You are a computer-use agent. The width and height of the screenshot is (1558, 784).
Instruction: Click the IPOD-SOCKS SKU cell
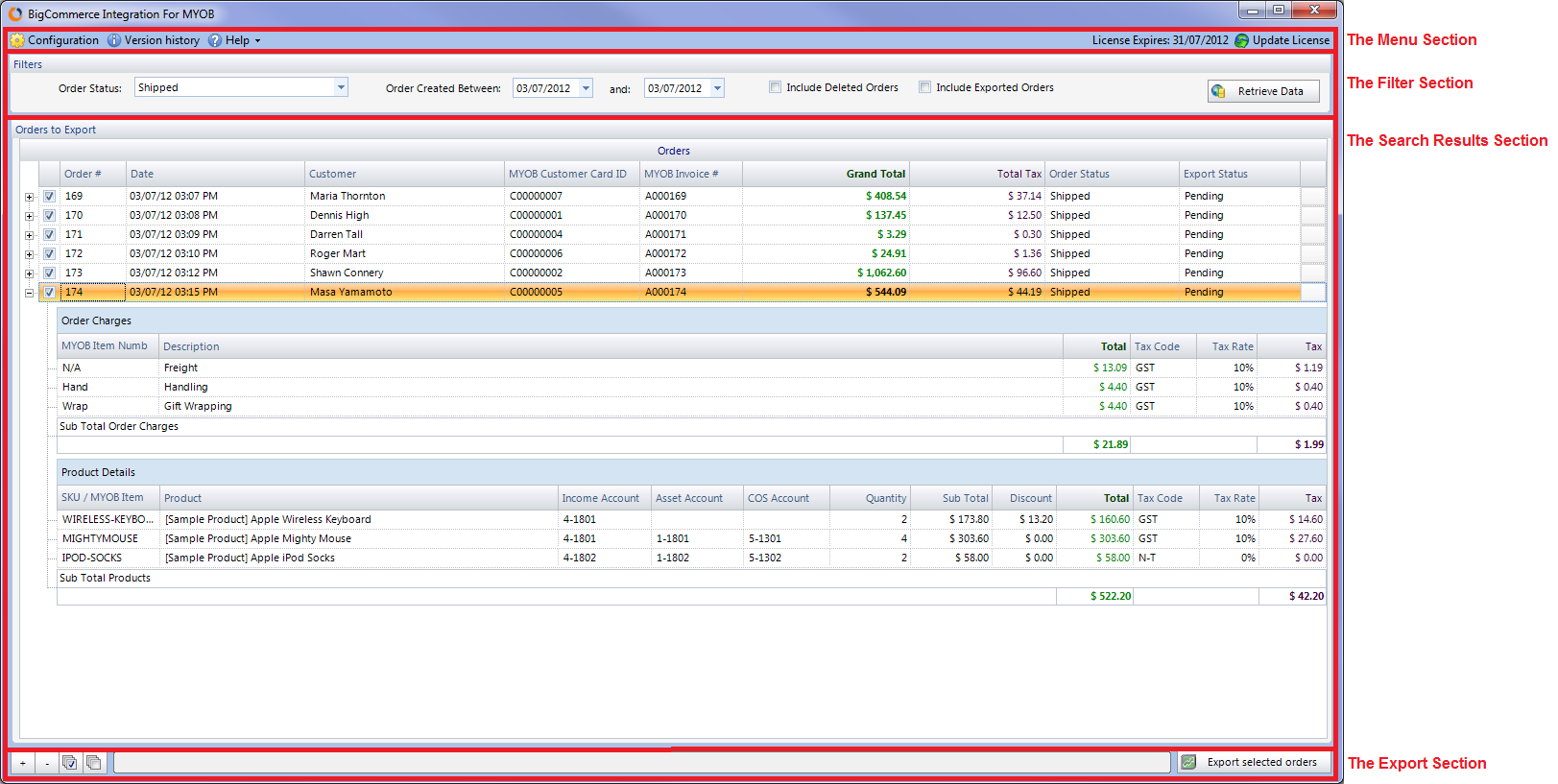click(108, 558)
